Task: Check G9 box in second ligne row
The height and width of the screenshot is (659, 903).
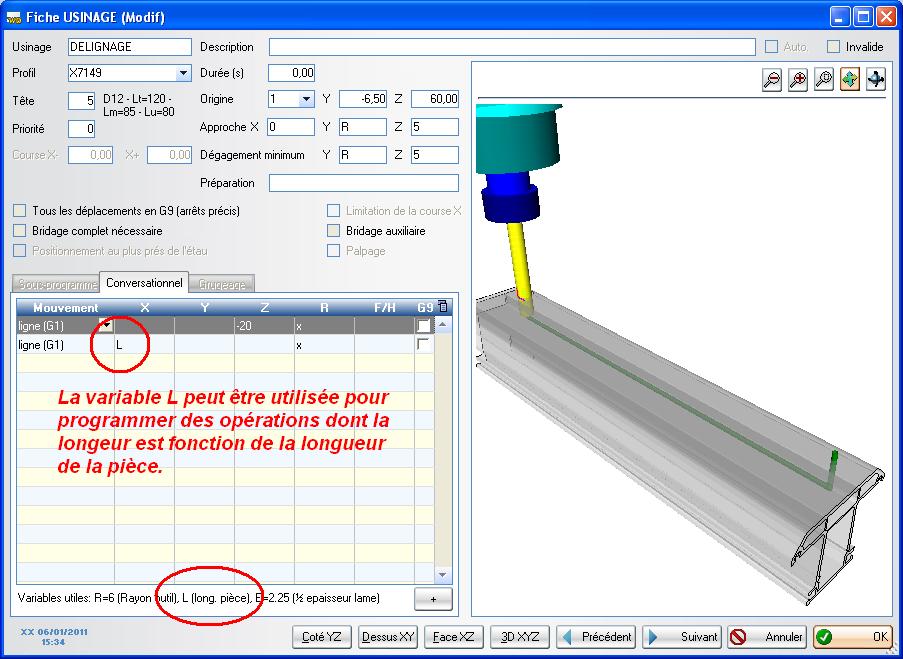Action: click(x=424, y=345)
